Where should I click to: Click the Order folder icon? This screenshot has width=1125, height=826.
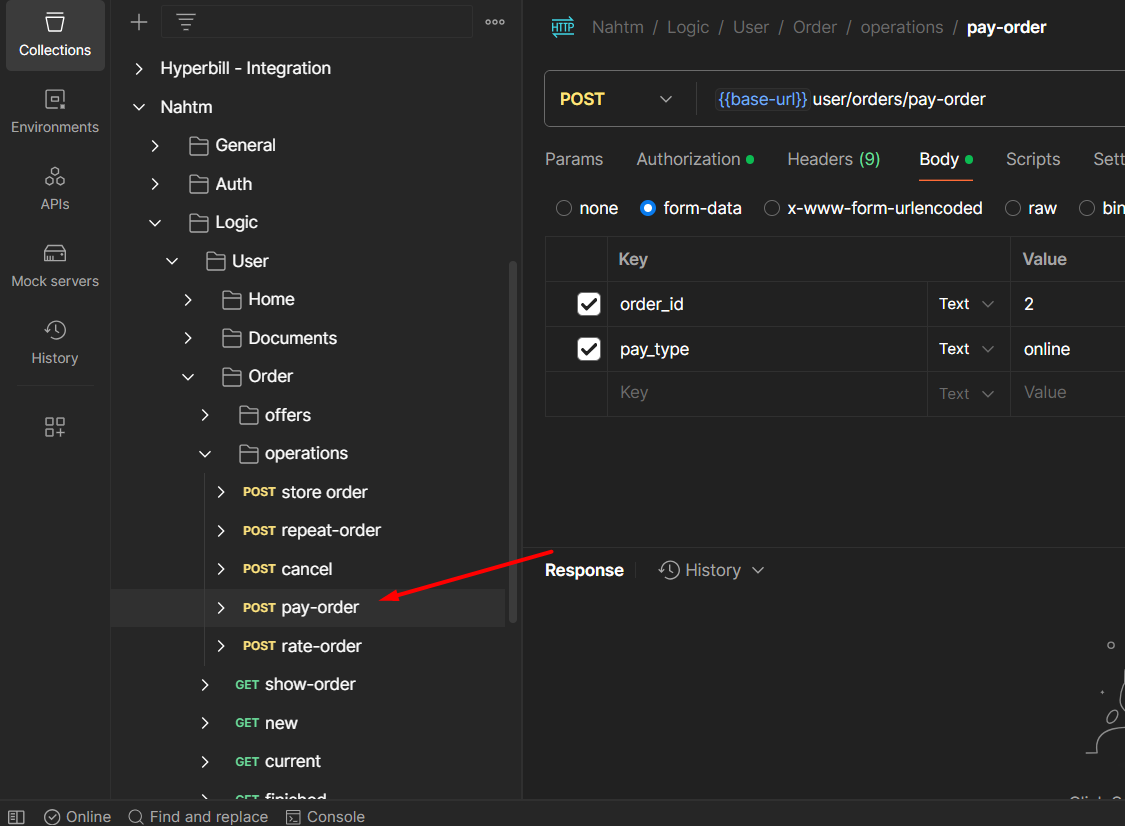[x=232, y=377]
